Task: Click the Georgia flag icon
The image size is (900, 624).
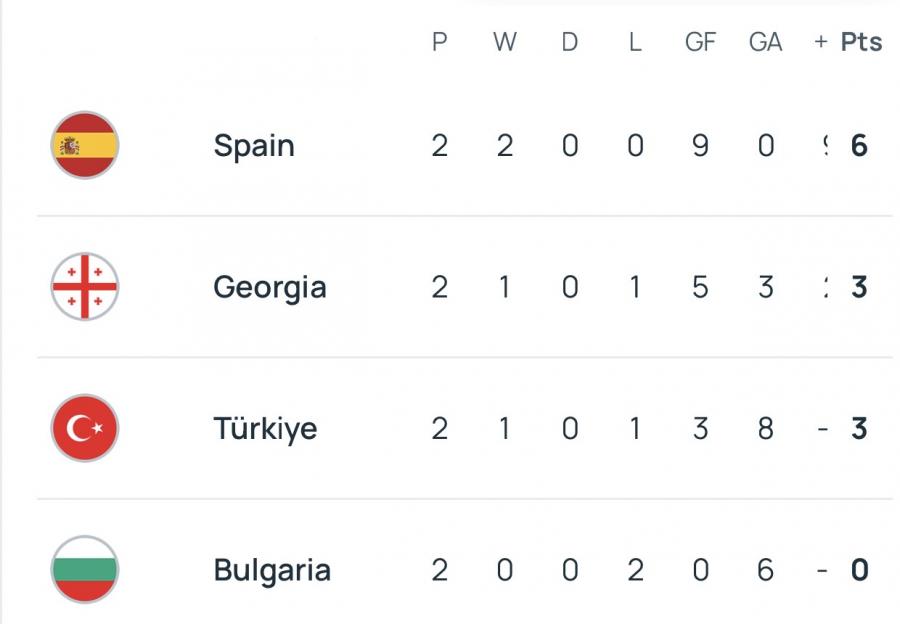Action: [85, 287]
